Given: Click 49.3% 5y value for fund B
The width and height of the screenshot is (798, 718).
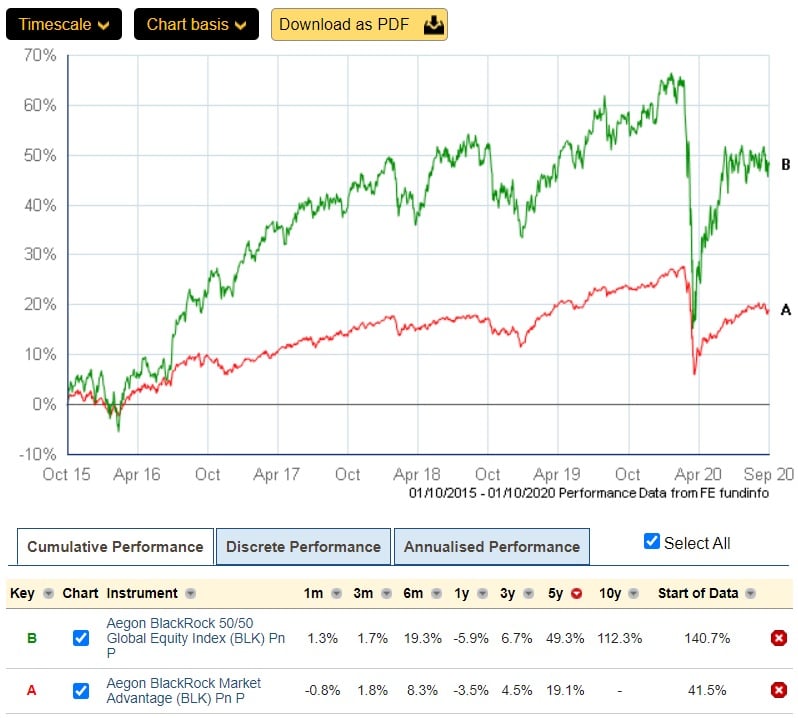Looking at the screenshot, I should [x=565, y=638].
